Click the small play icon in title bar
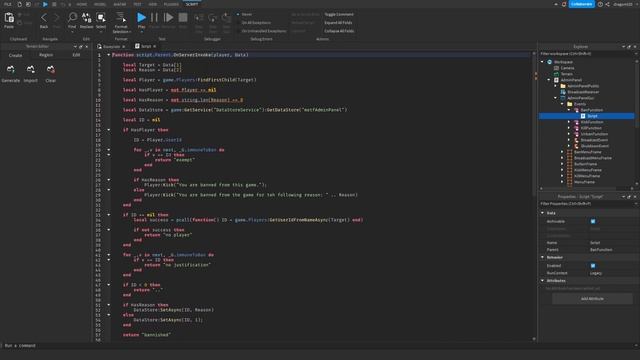This screenshot has height=360, width=640. pos(45,4)
